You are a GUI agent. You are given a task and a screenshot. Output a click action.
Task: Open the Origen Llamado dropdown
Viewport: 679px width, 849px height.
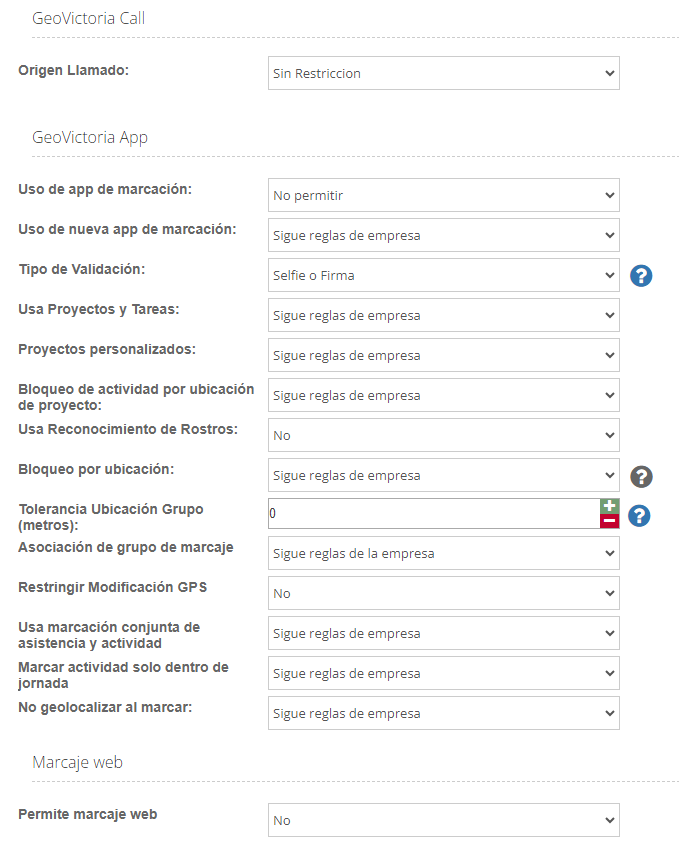[443, 74]
